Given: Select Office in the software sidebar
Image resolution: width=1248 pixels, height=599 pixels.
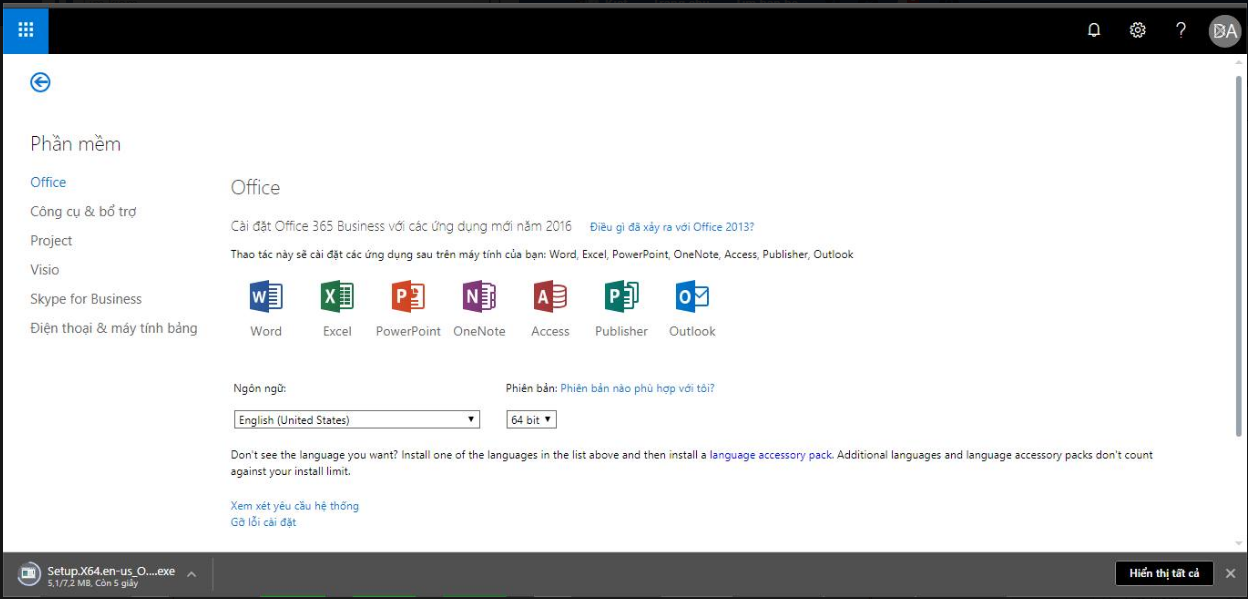Looking at the screenshot, I should [x=48, y=182].
